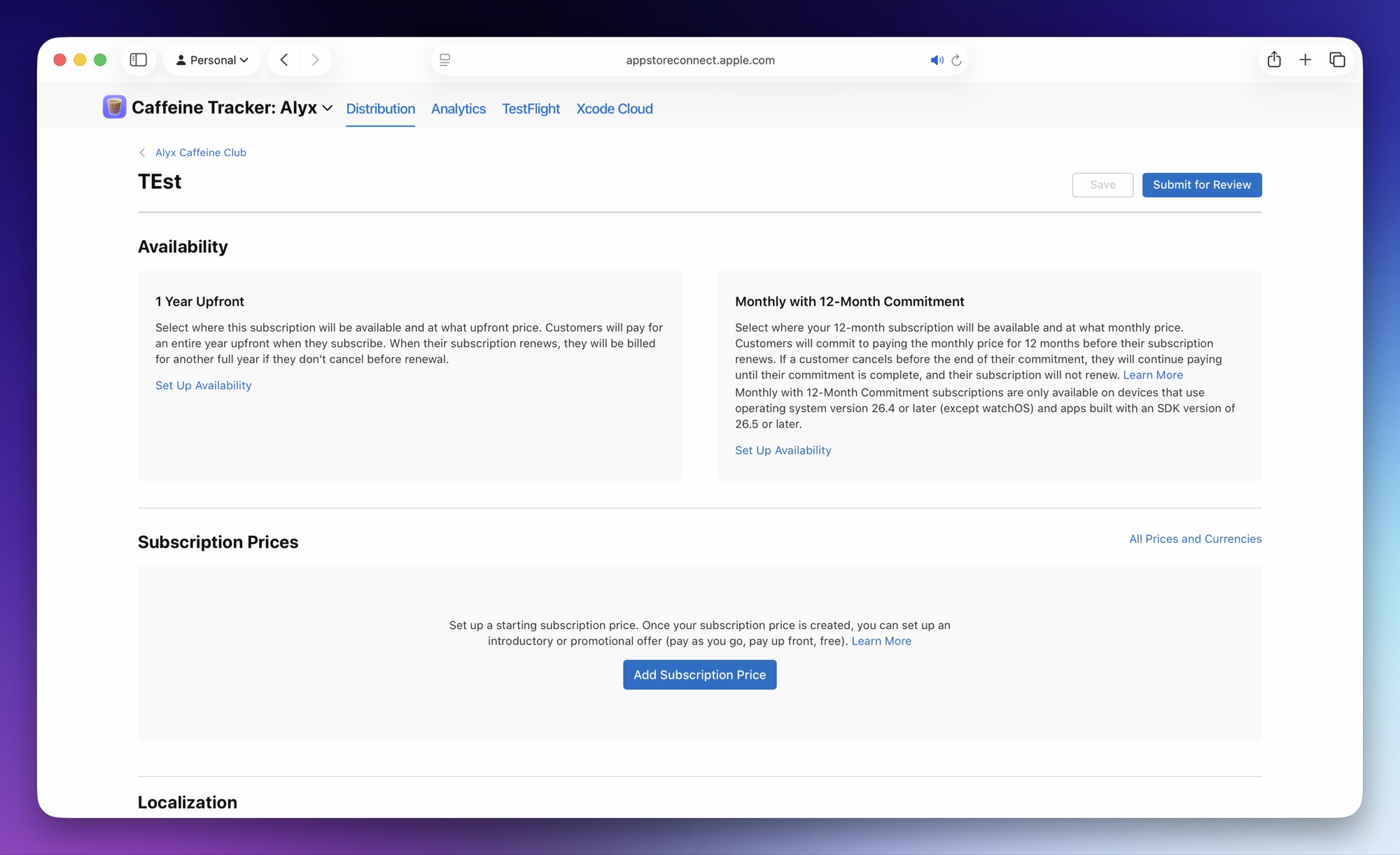Click Add Subscription Price button

coord(700,674)
